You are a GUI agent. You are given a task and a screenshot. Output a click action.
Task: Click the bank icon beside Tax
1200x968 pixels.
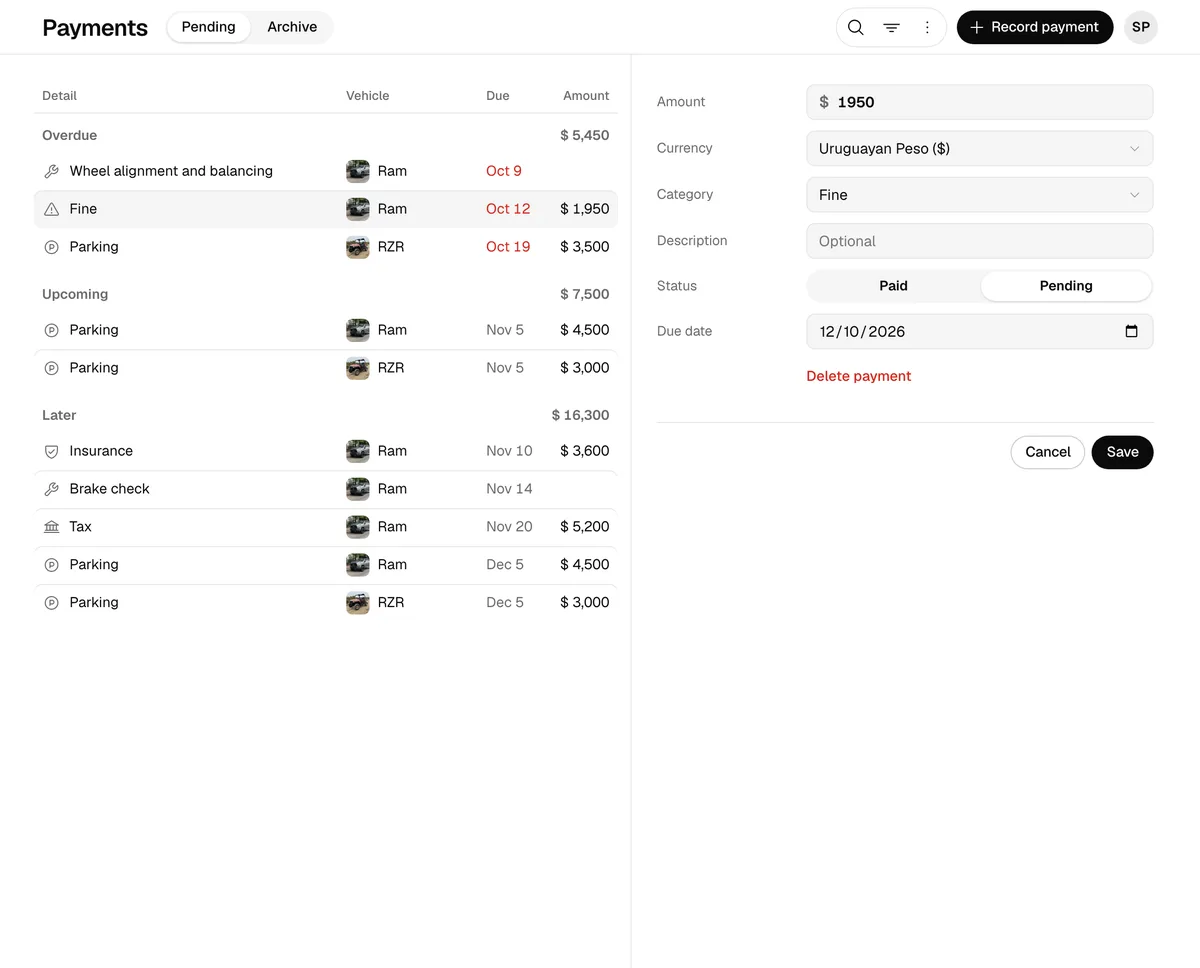click(x=52, y=527)
